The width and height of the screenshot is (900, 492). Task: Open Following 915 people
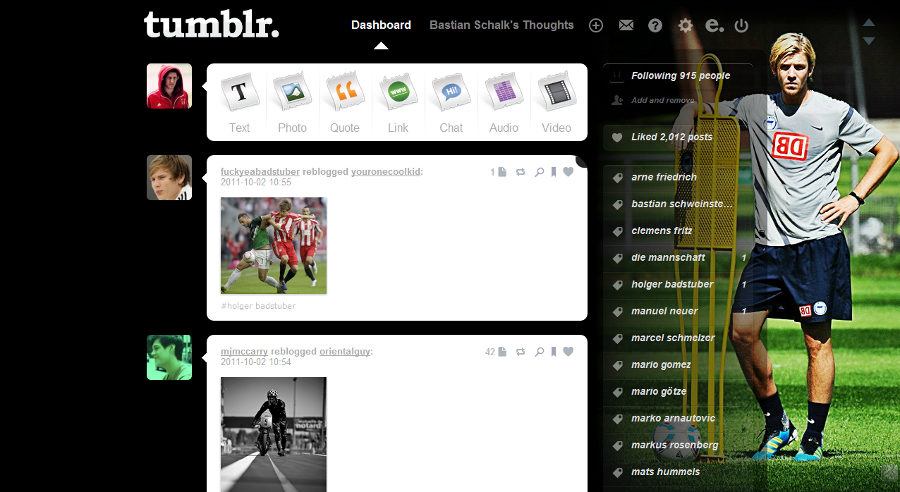tap(680, 75)
